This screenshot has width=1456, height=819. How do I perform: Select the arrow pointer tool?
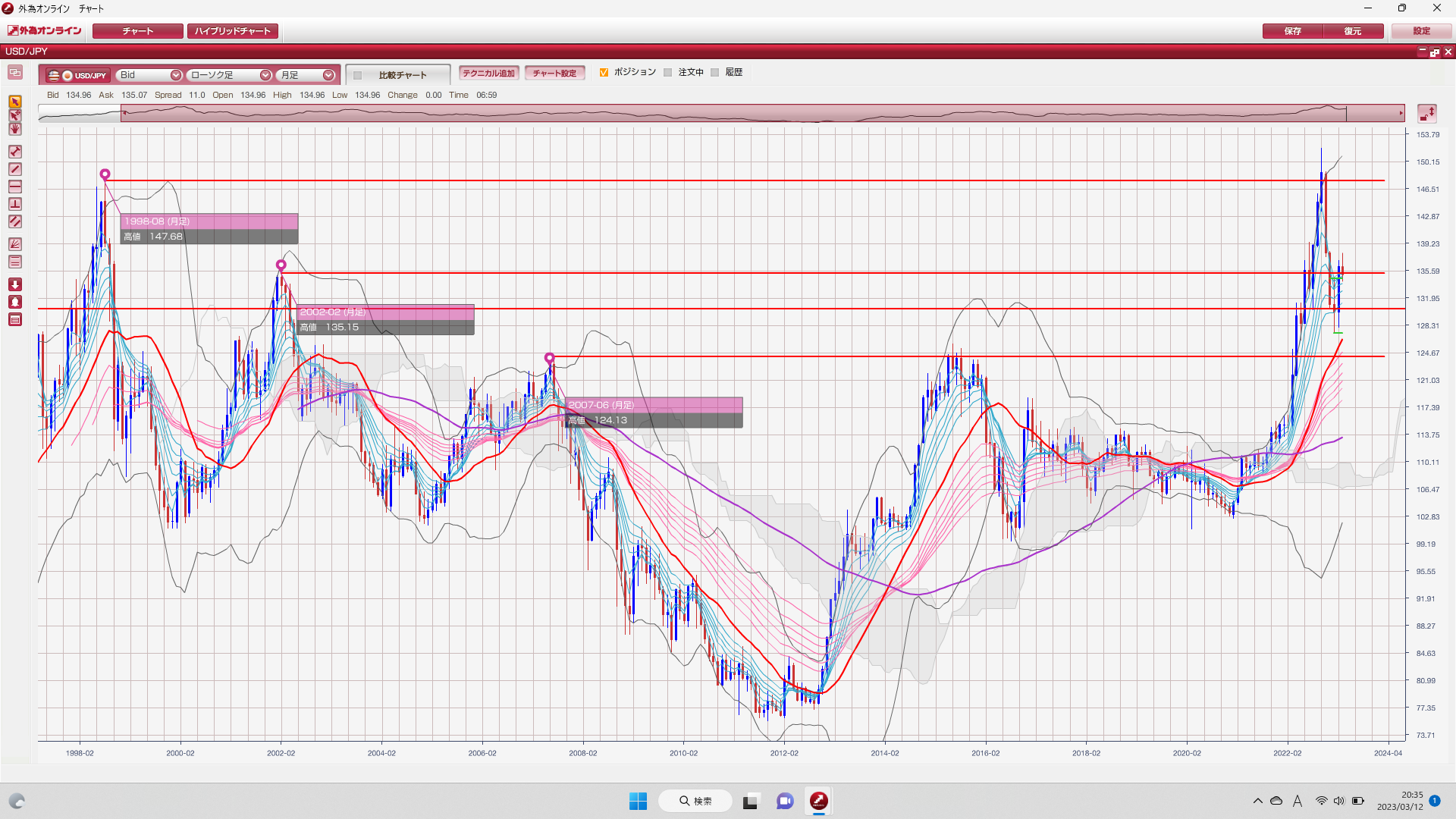(x=15, y=102)
